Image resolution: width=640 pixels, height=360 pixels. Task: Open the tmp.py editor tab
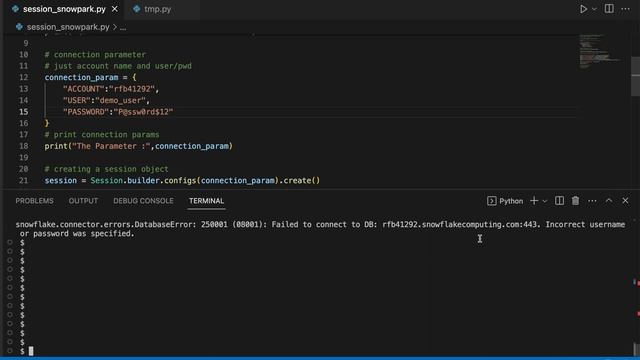tap(158, 9)
